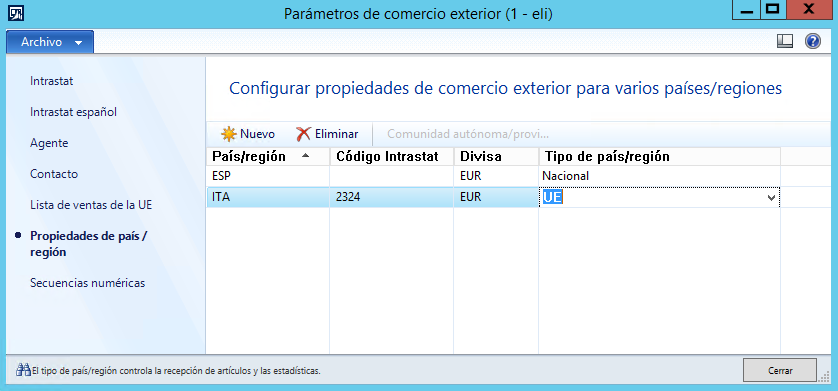Click the binoculars icon in status bar

[23, 370]
